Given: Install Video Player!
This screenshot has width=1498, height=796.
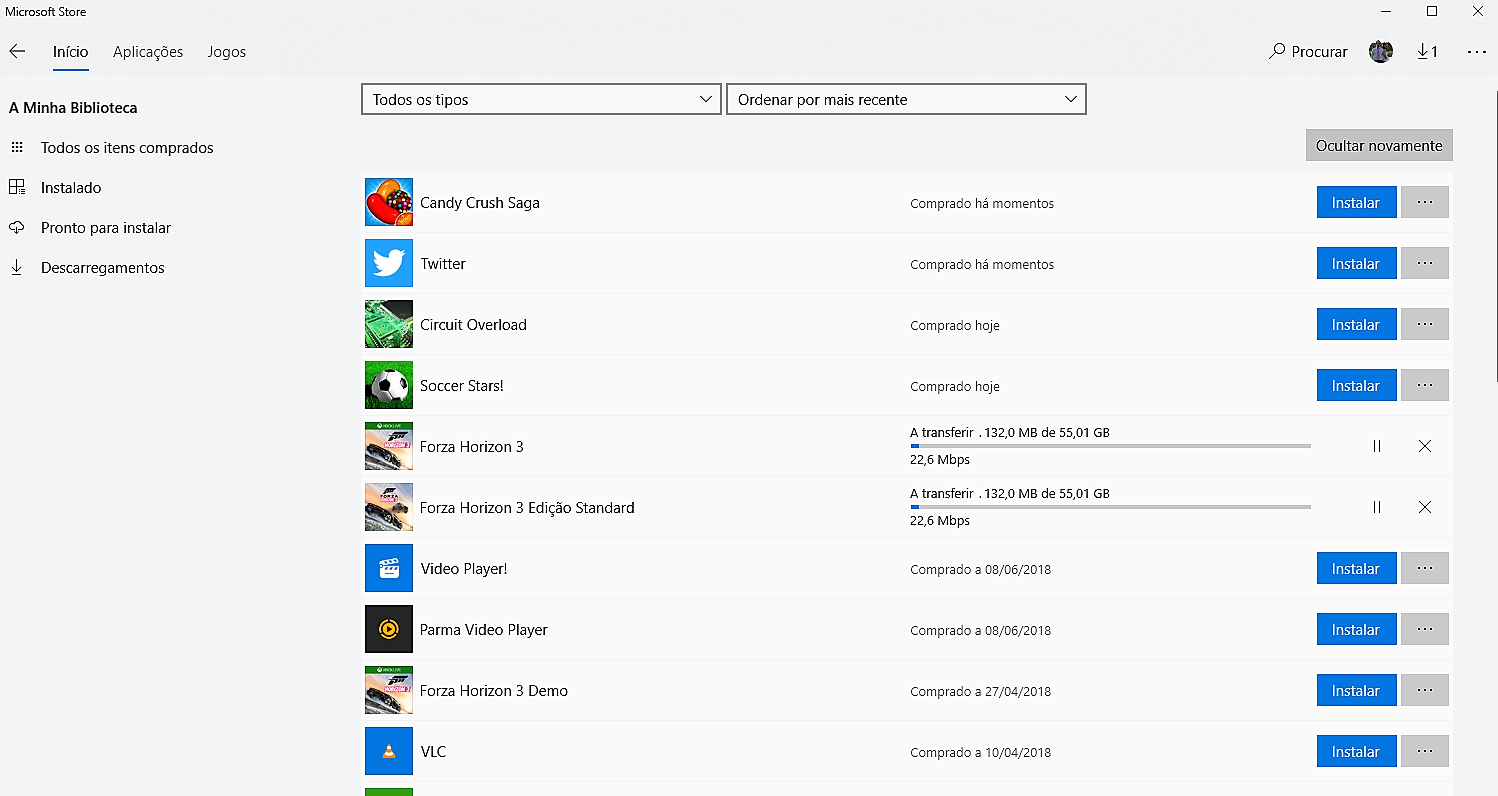Looking at the screenshot, I should (1356, 568).
